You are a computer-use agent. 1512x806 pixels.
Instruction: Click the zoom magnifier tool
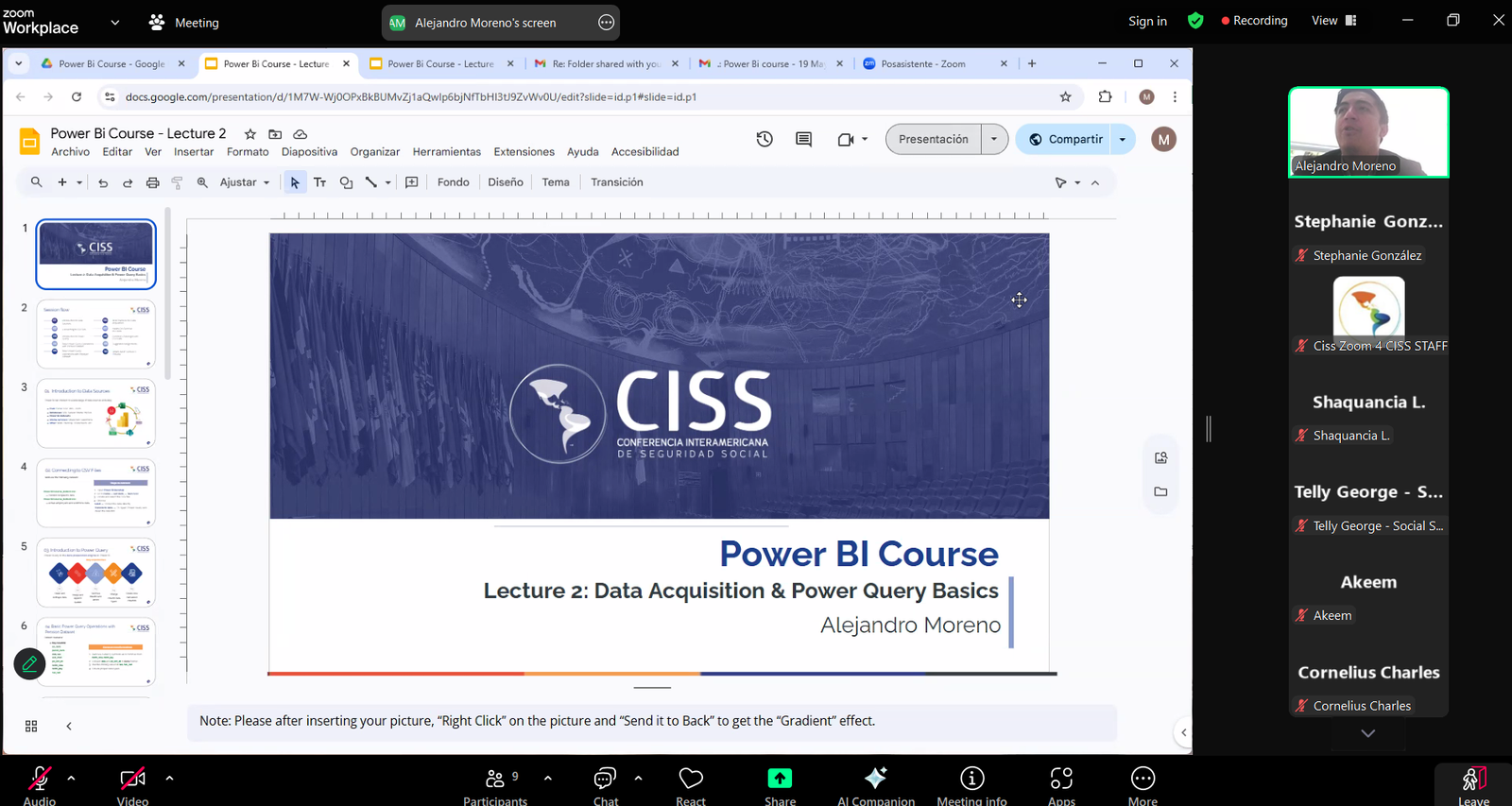coord(202,182)
